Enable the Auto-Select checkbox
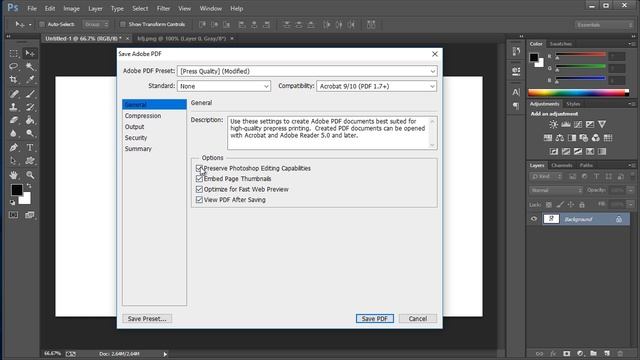640x360 pixels. tap(42, 24)
